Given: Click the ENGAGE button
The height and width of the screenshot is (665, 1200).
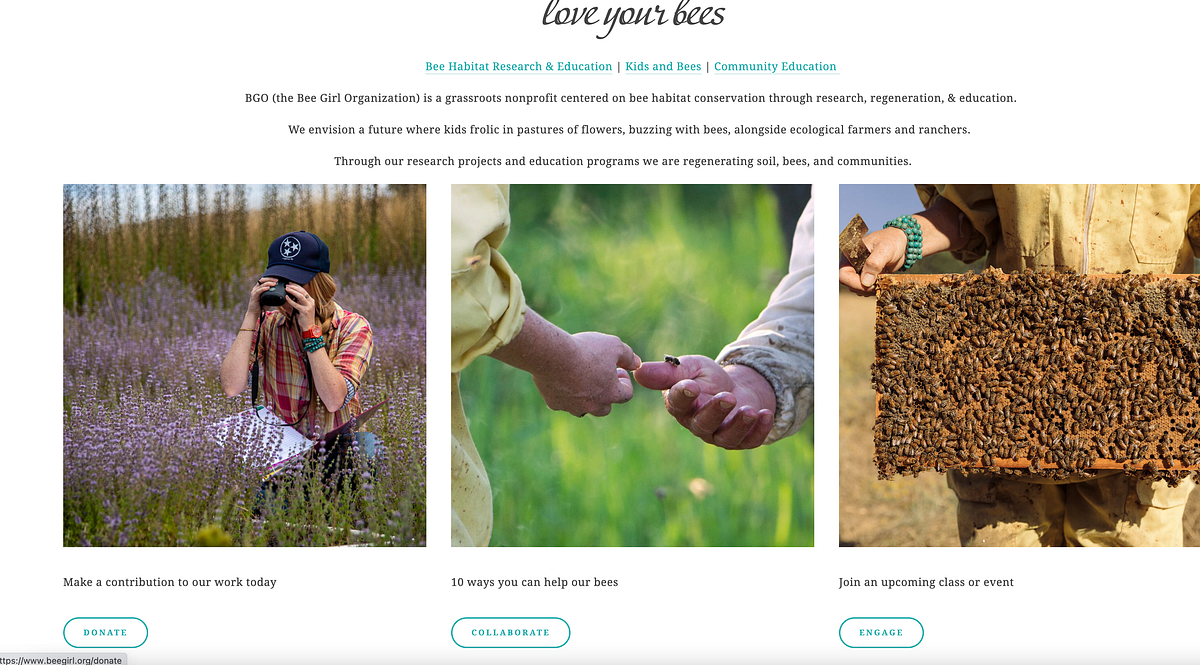Looking at the screenshot, I should coord(881,632).
